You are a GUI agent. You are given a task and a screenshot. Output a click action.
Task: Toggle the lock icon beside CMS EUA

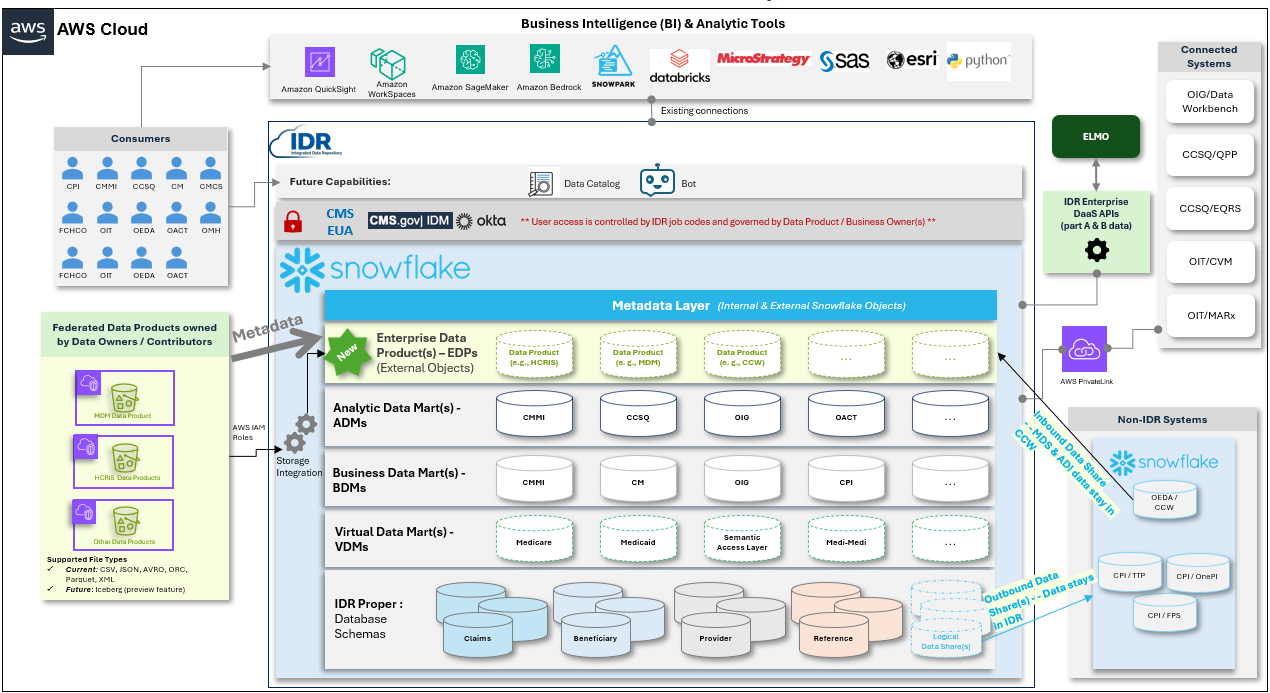pyautogui.click(x=293, y=221)
